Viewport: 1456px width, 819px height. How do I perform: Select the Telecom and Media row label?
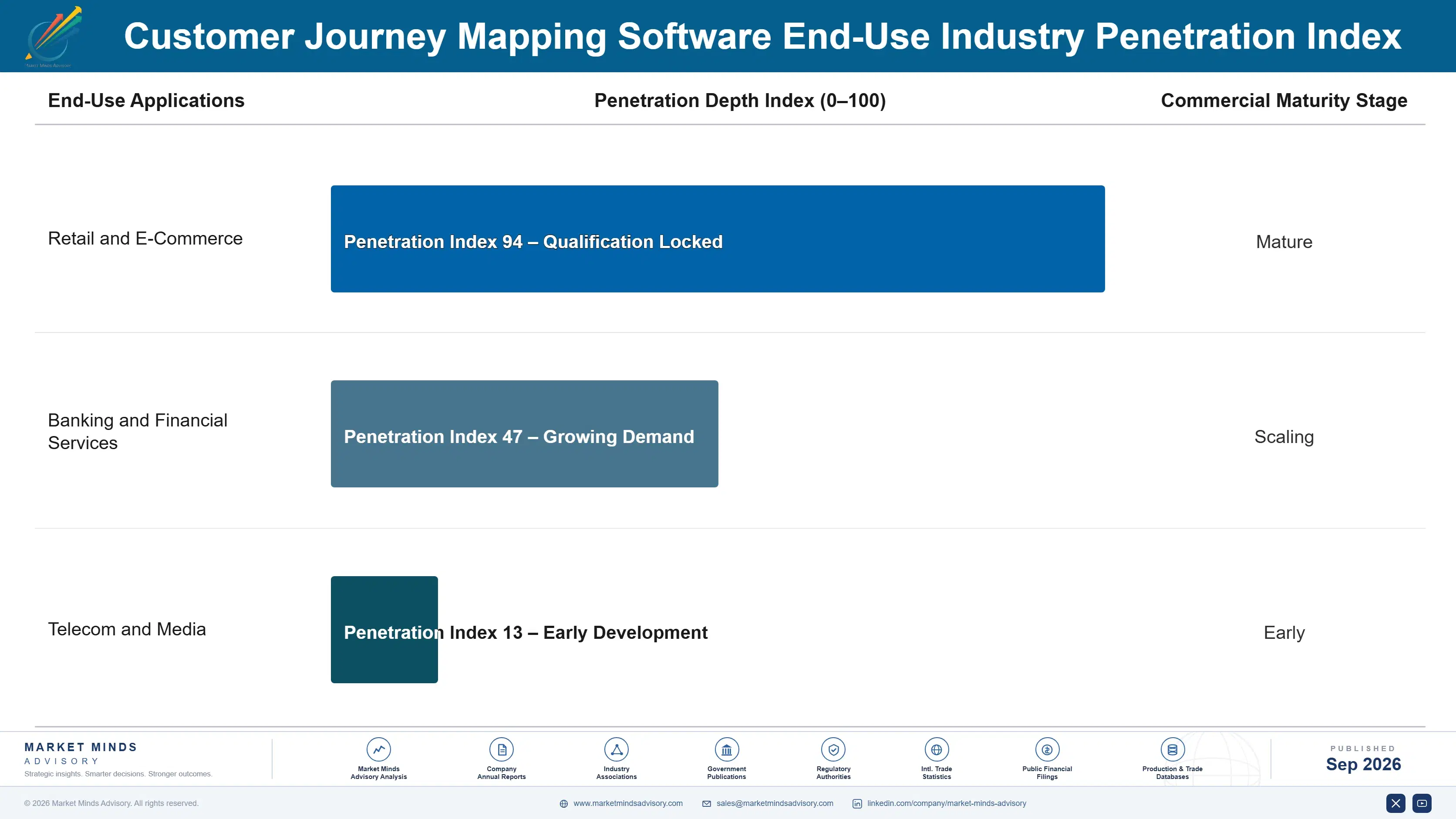(127, 629)
